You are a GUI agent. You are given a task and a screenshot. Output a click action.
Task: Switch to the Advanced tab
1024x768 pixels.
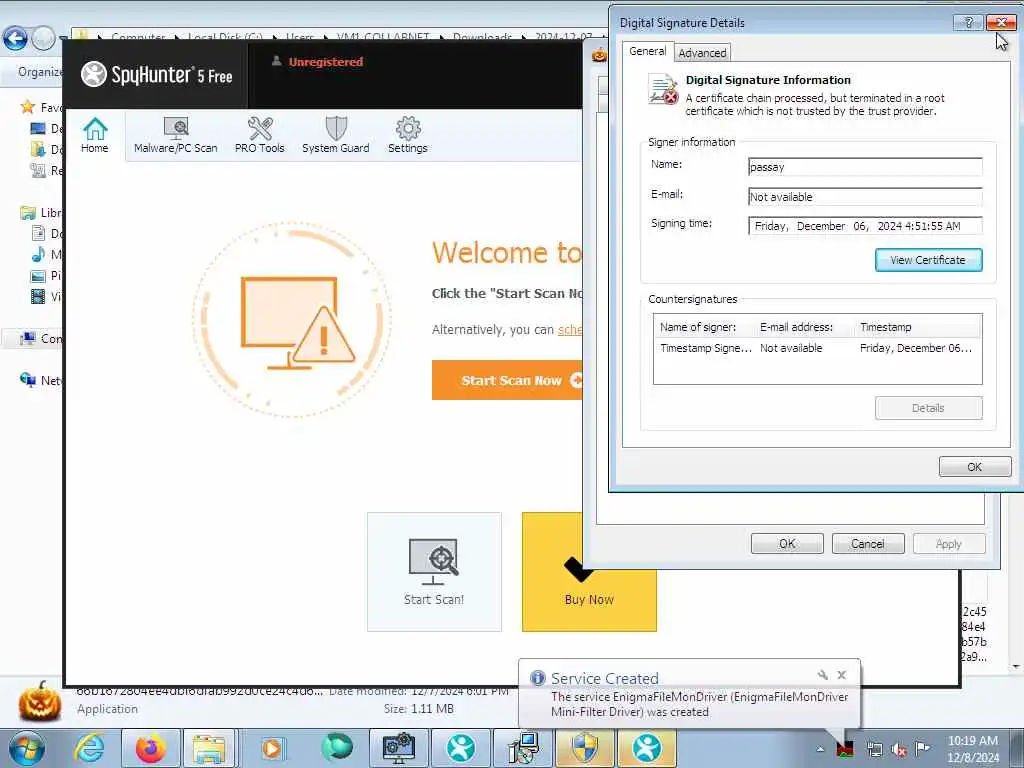click(x=702, y=53)
